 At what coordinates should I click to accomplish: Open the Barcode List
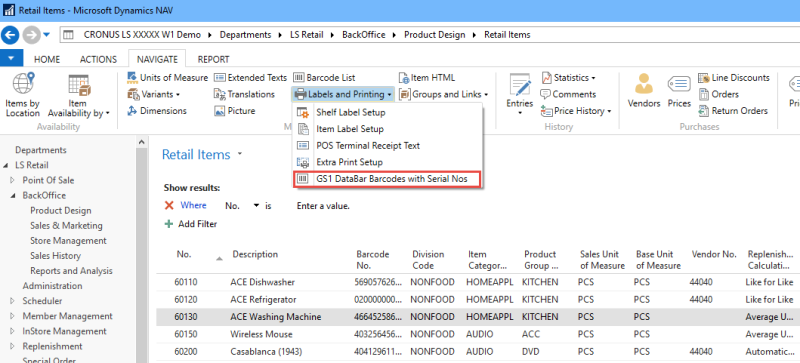tap(324, 78)
